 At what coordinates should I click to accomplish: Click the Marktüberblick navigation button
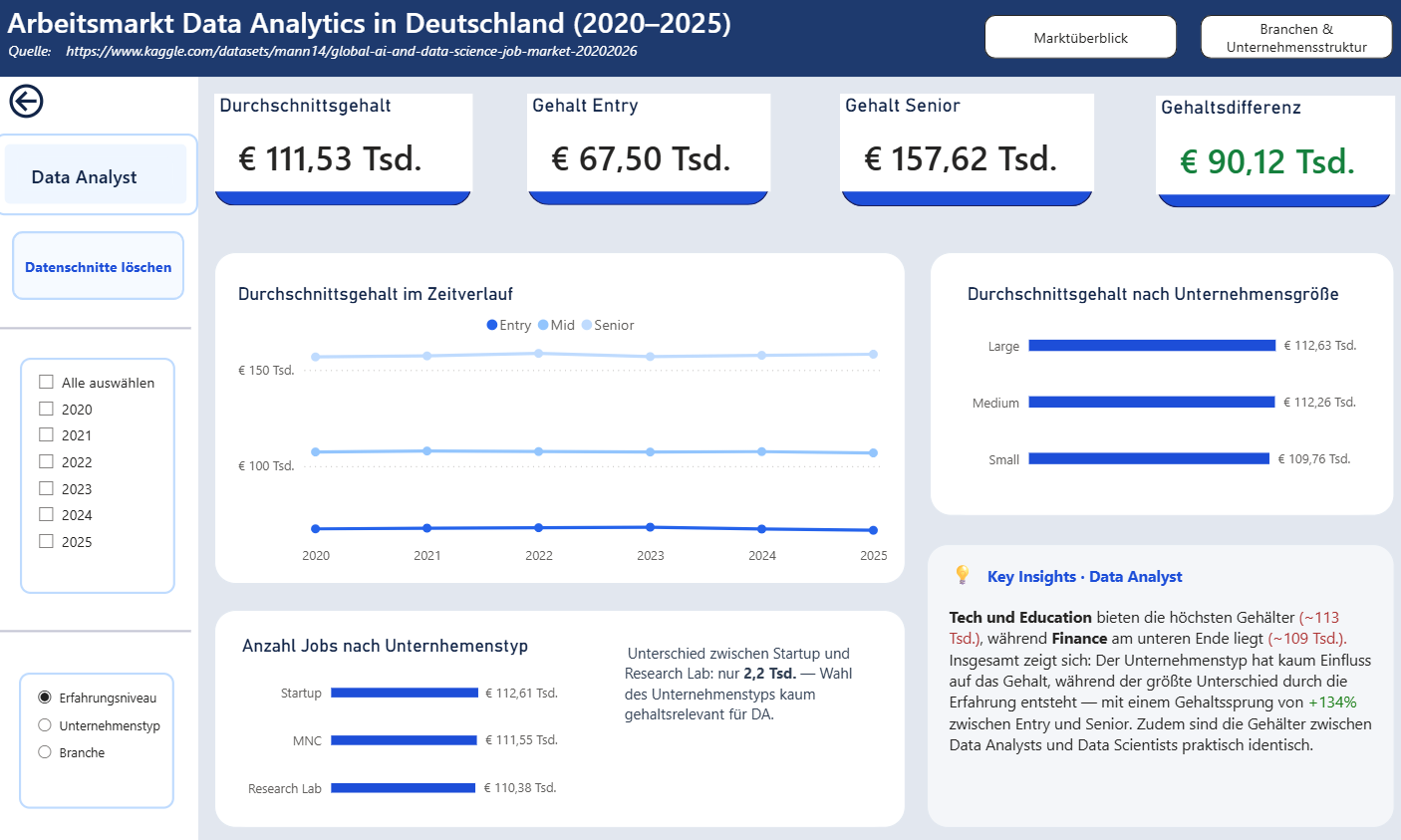[x=1080, y=36]
